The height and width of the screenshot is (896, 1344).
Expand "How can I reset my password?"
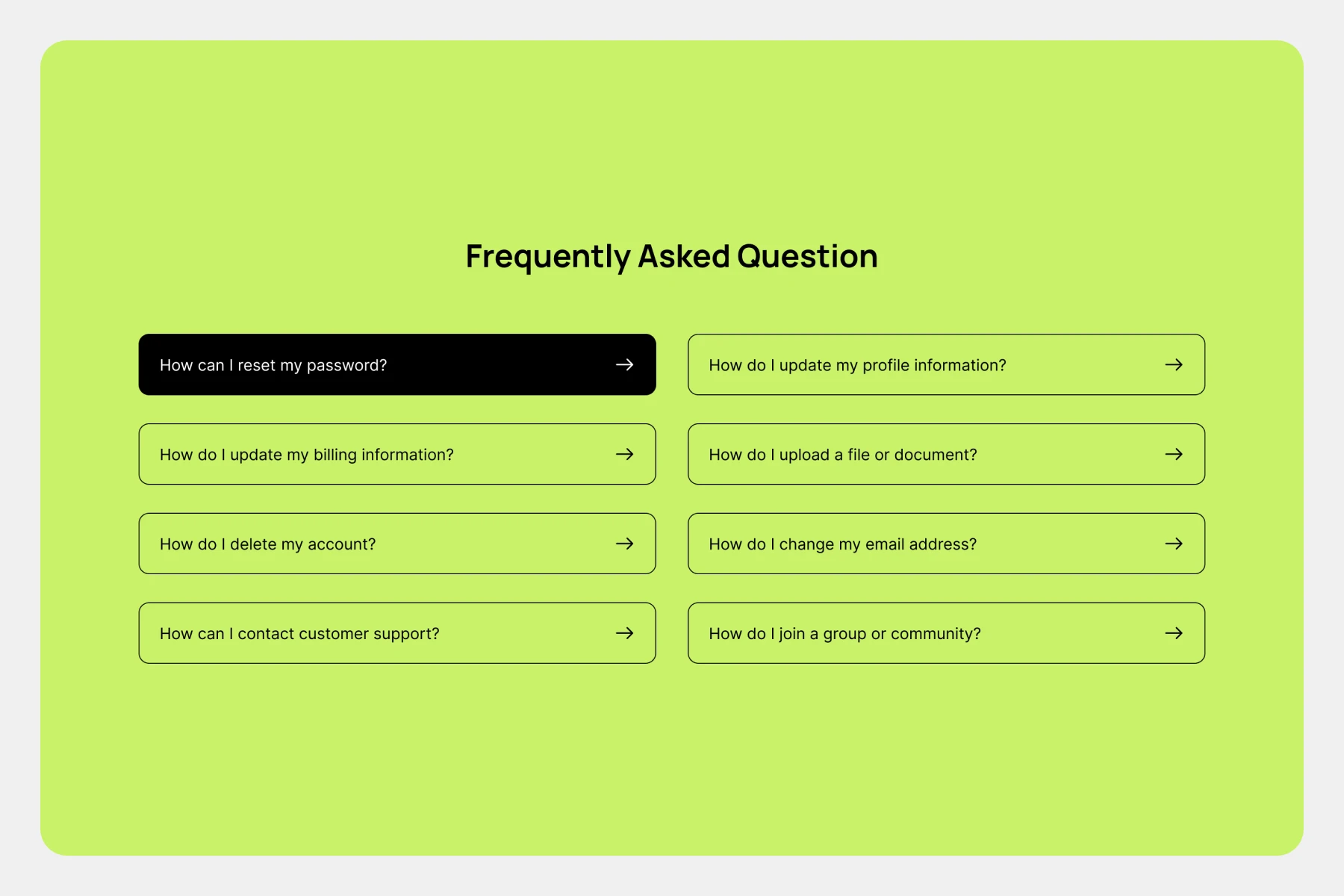[x=273, y=365]
